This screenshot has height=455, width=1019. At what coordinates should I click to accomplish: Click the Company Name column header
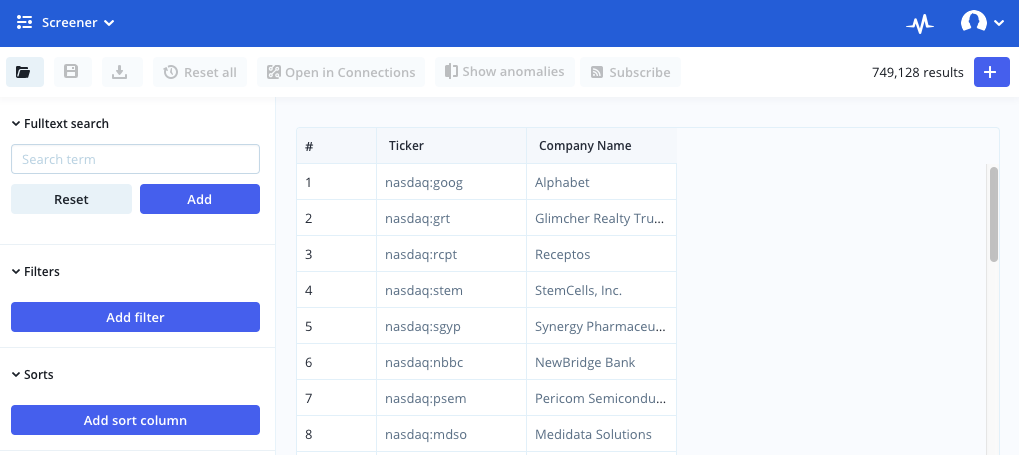tap(602, 146)
